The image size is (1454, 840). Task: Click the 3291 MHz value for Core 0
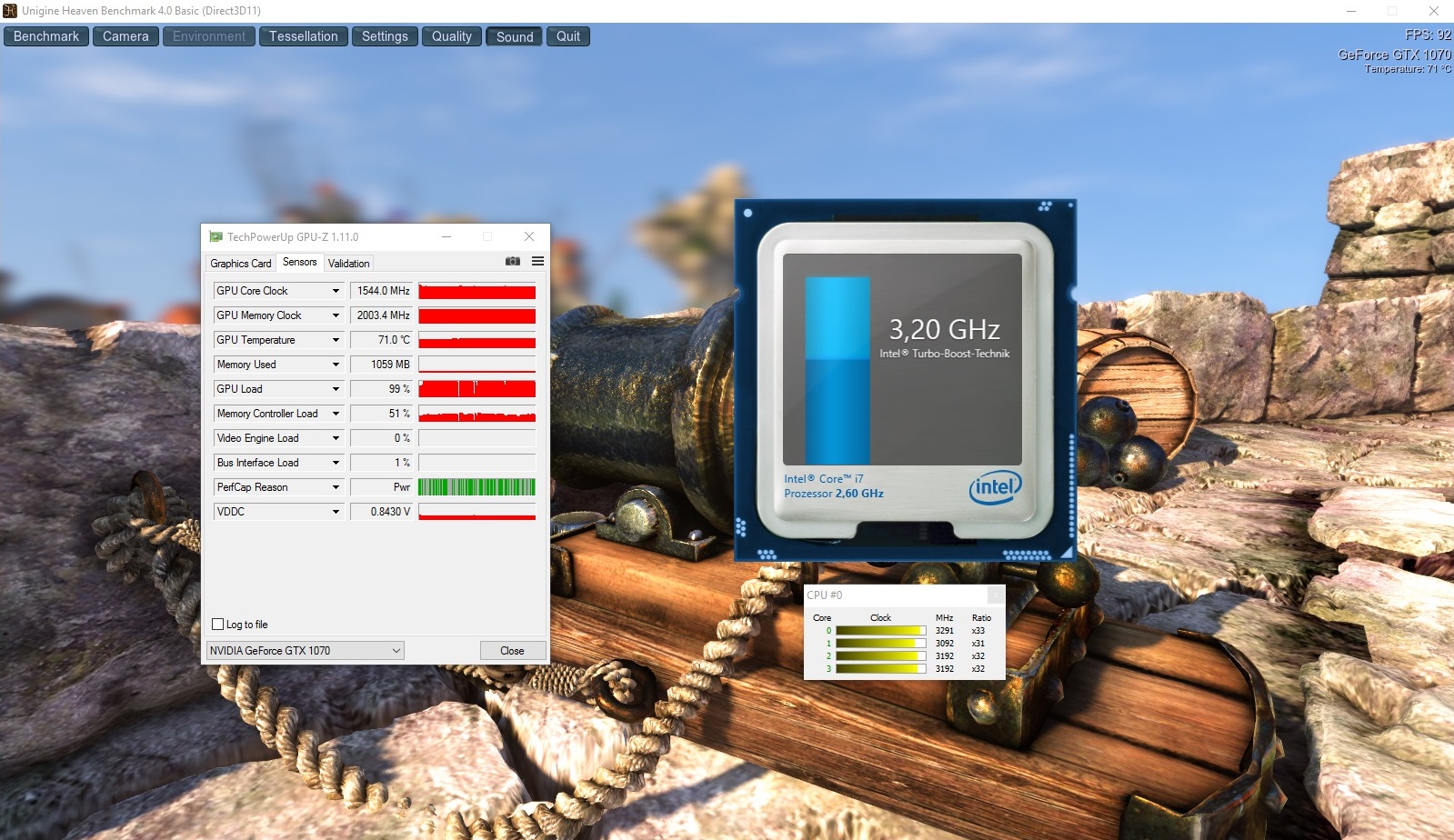(945, 630)
